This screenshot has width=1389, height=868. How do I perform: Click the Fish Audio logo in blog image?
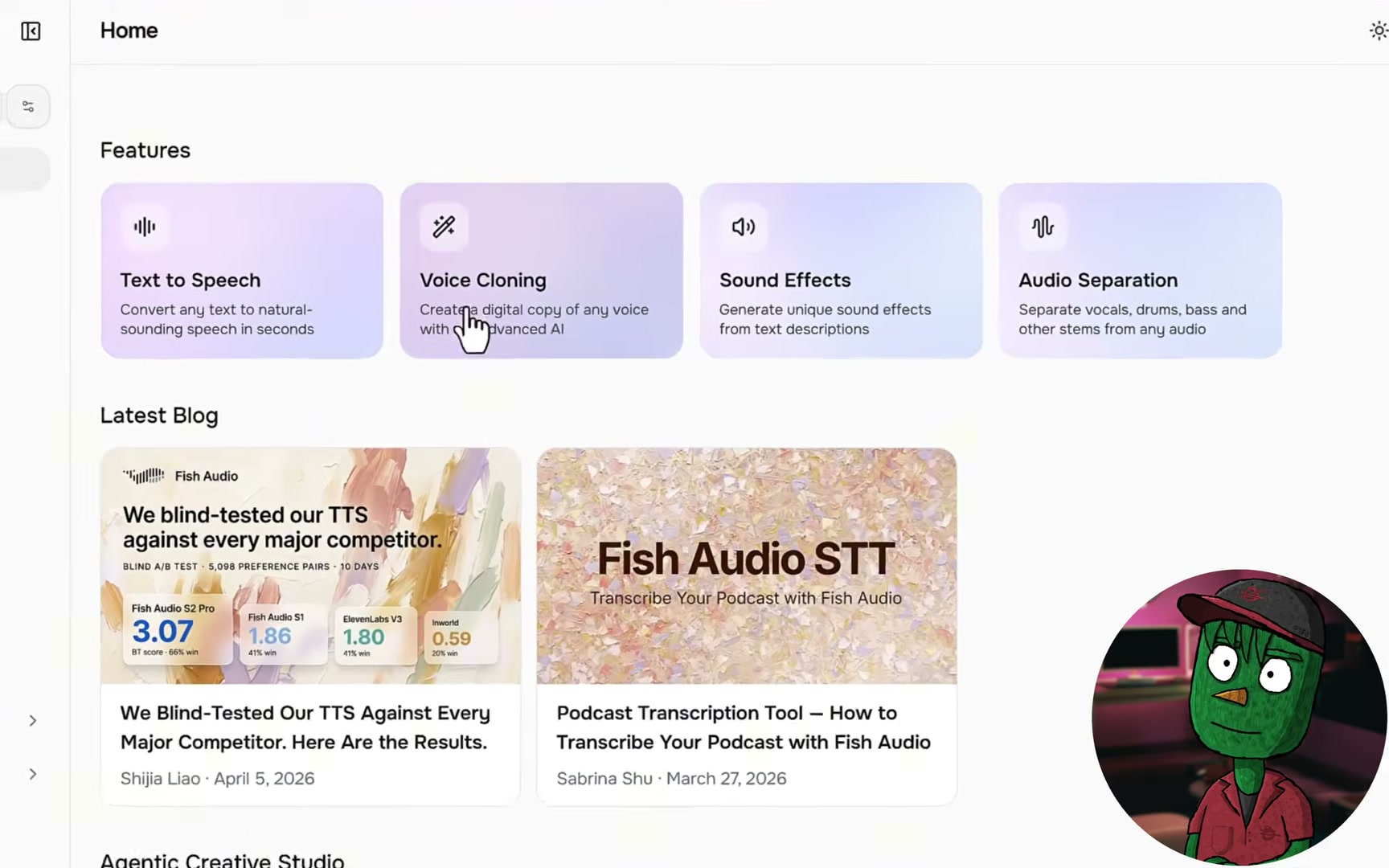coord(180,476)
